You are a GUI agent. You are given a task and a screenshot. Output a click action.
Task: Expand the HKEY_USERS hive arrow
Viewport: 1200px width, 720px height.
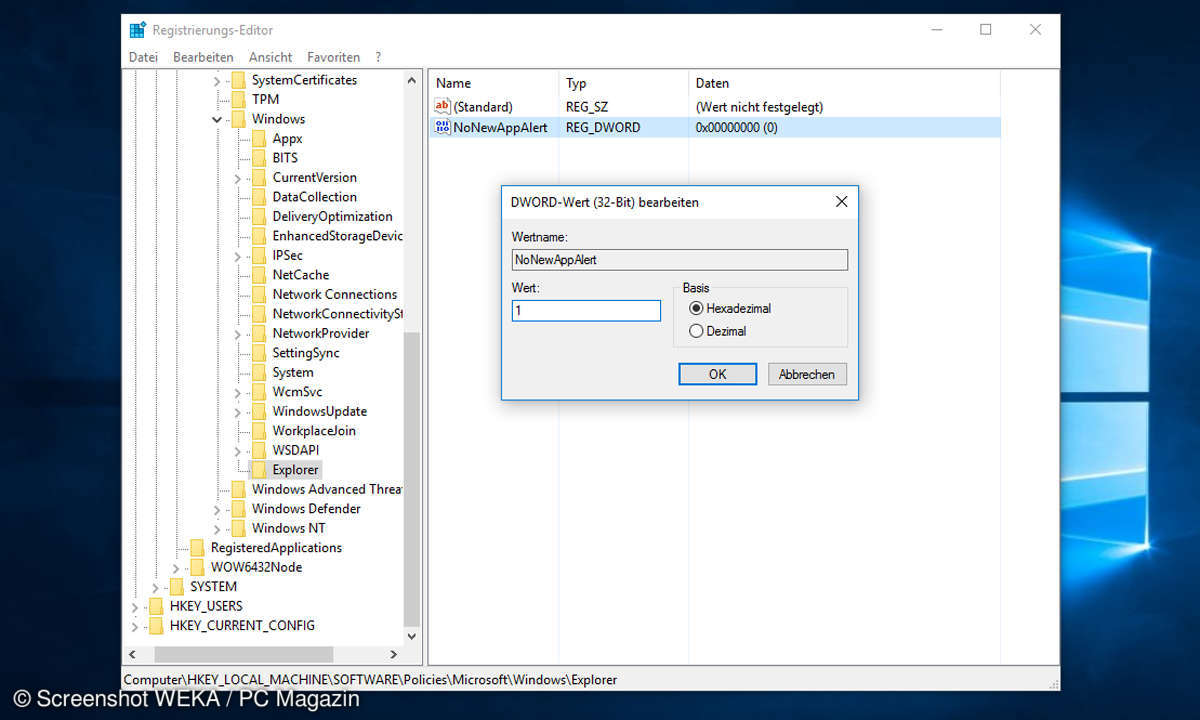pyautogui.click(x=134, y=607)
